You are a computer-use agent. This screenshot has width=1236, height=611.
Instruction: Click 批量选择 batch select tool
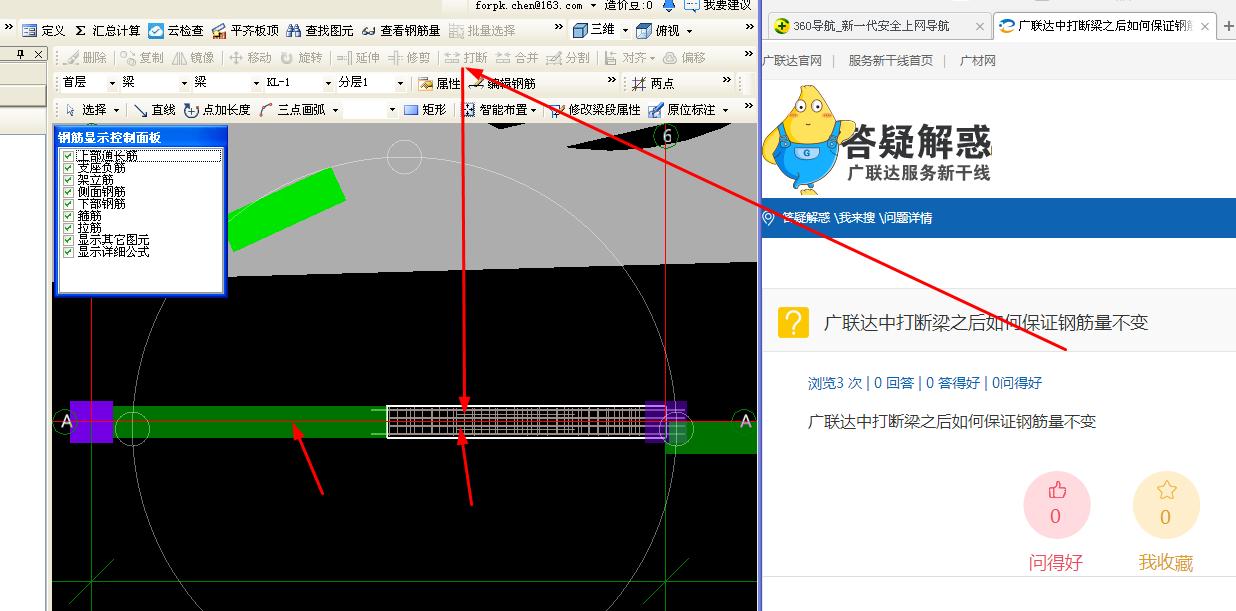(x=481, y=31)
